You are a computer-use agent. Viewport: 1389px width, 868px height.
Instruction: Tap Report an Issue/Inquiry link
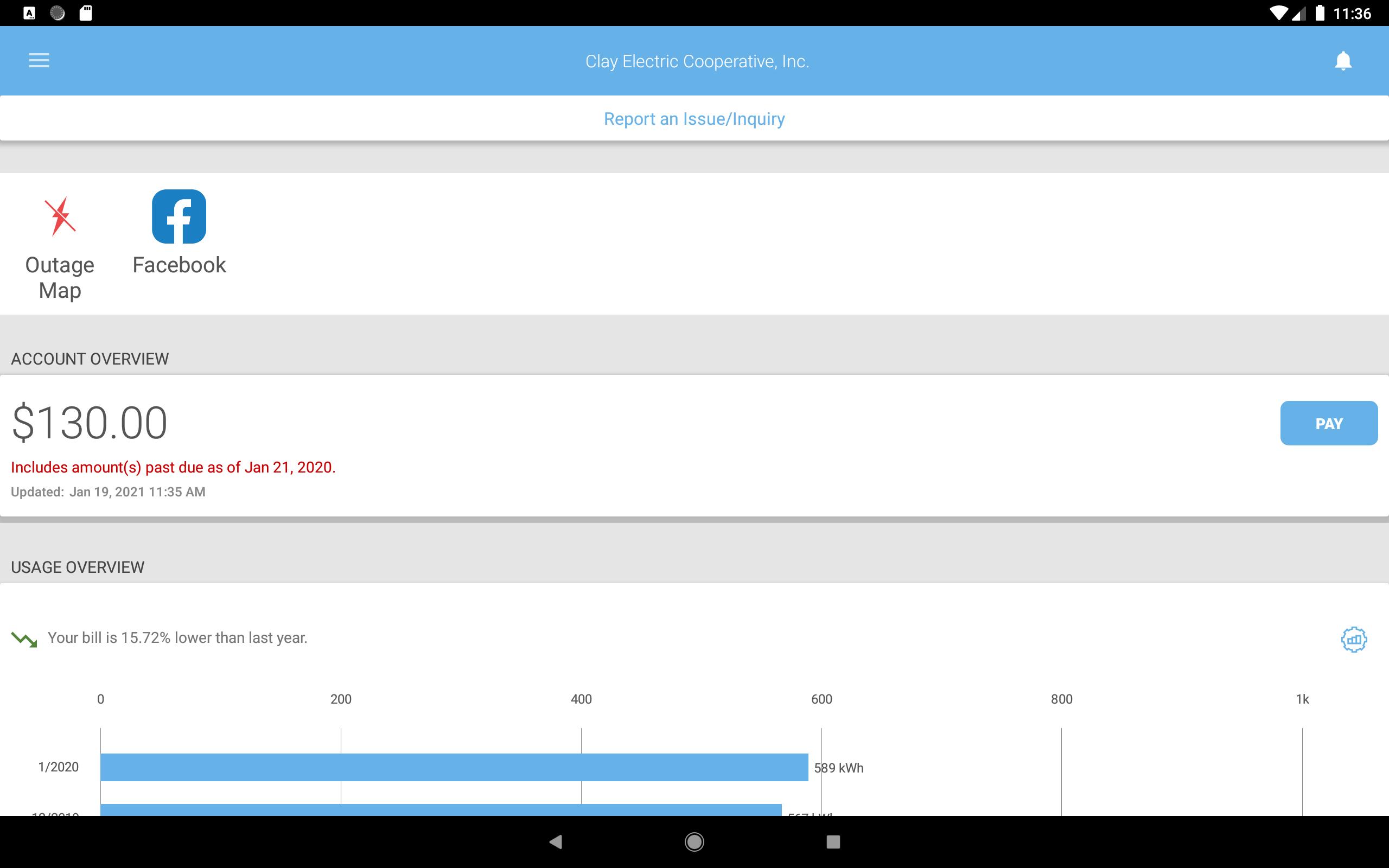coord(694,119)
